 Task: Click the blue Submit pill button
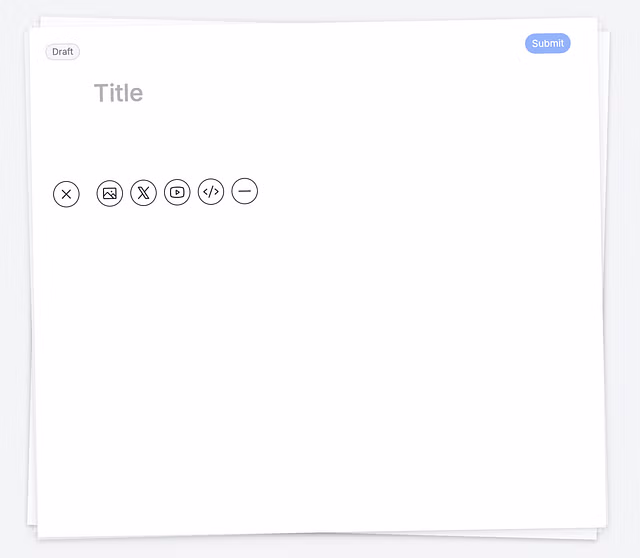[547, 43]
